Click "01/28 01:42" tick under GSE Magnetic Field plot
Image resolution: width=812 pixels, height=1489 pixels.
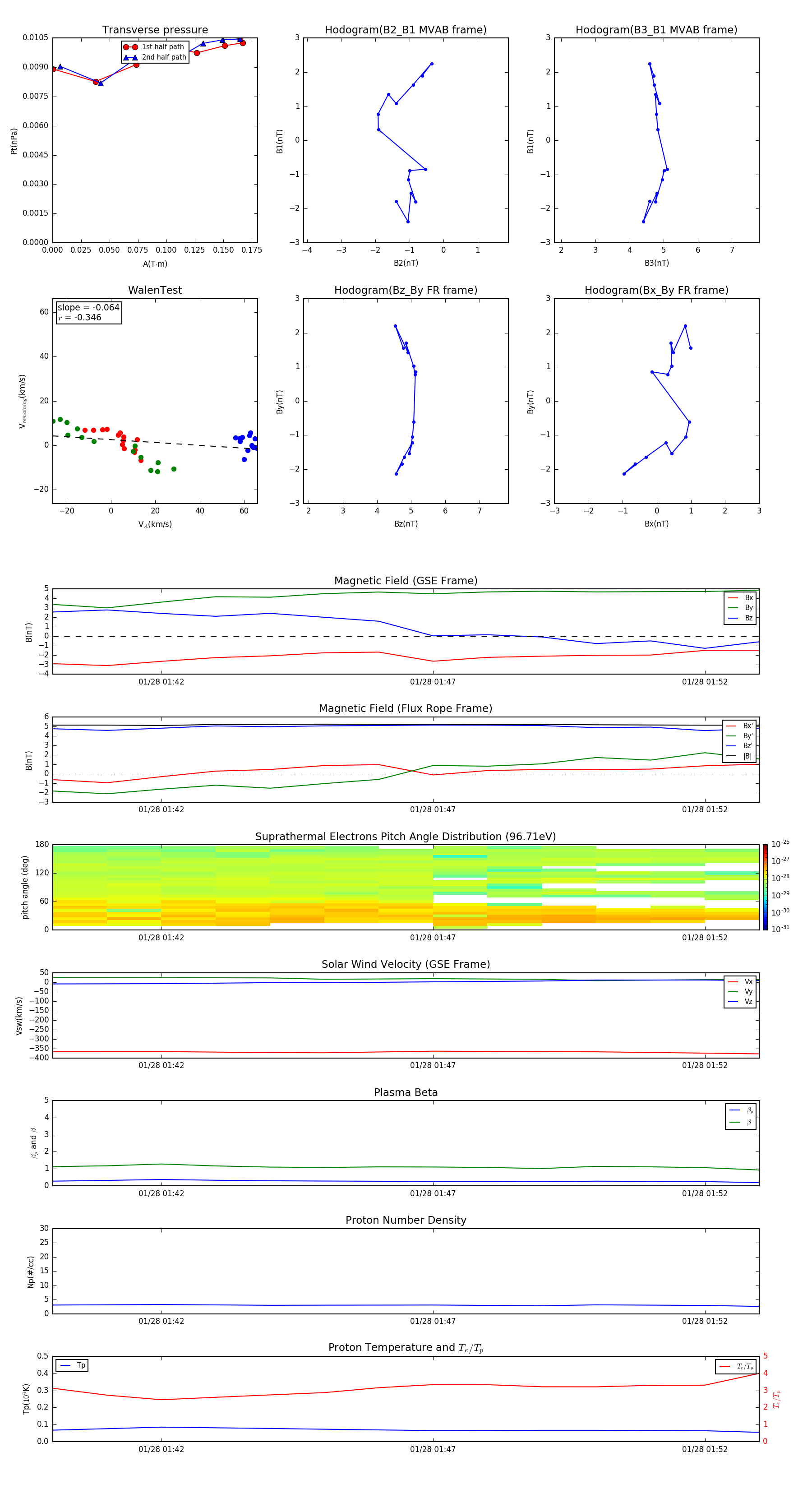pyautogui.click(x=161, y=682)
